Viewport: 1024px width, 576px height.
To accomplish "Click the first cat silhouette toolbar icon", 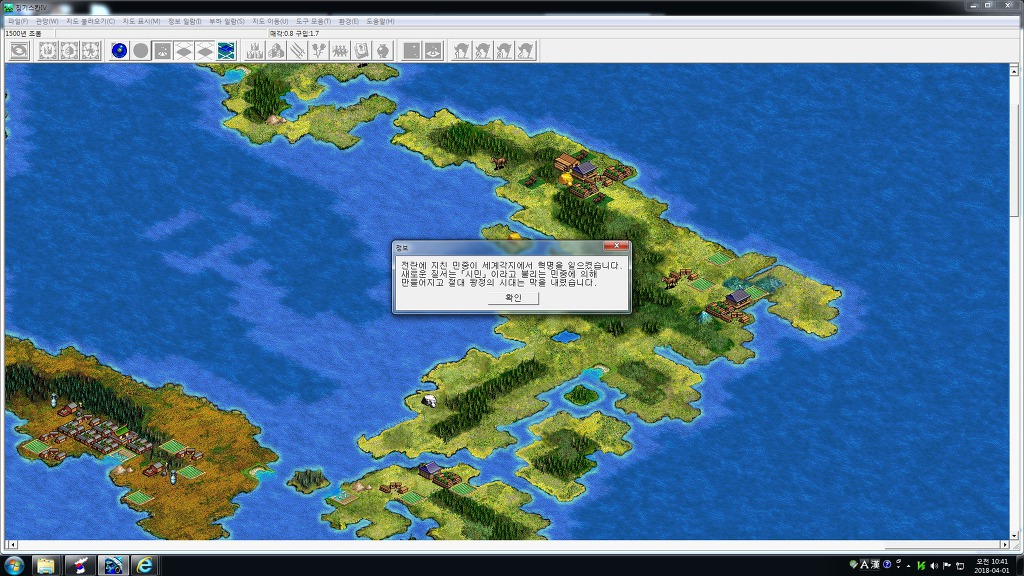I will click(x=461, y=50).
